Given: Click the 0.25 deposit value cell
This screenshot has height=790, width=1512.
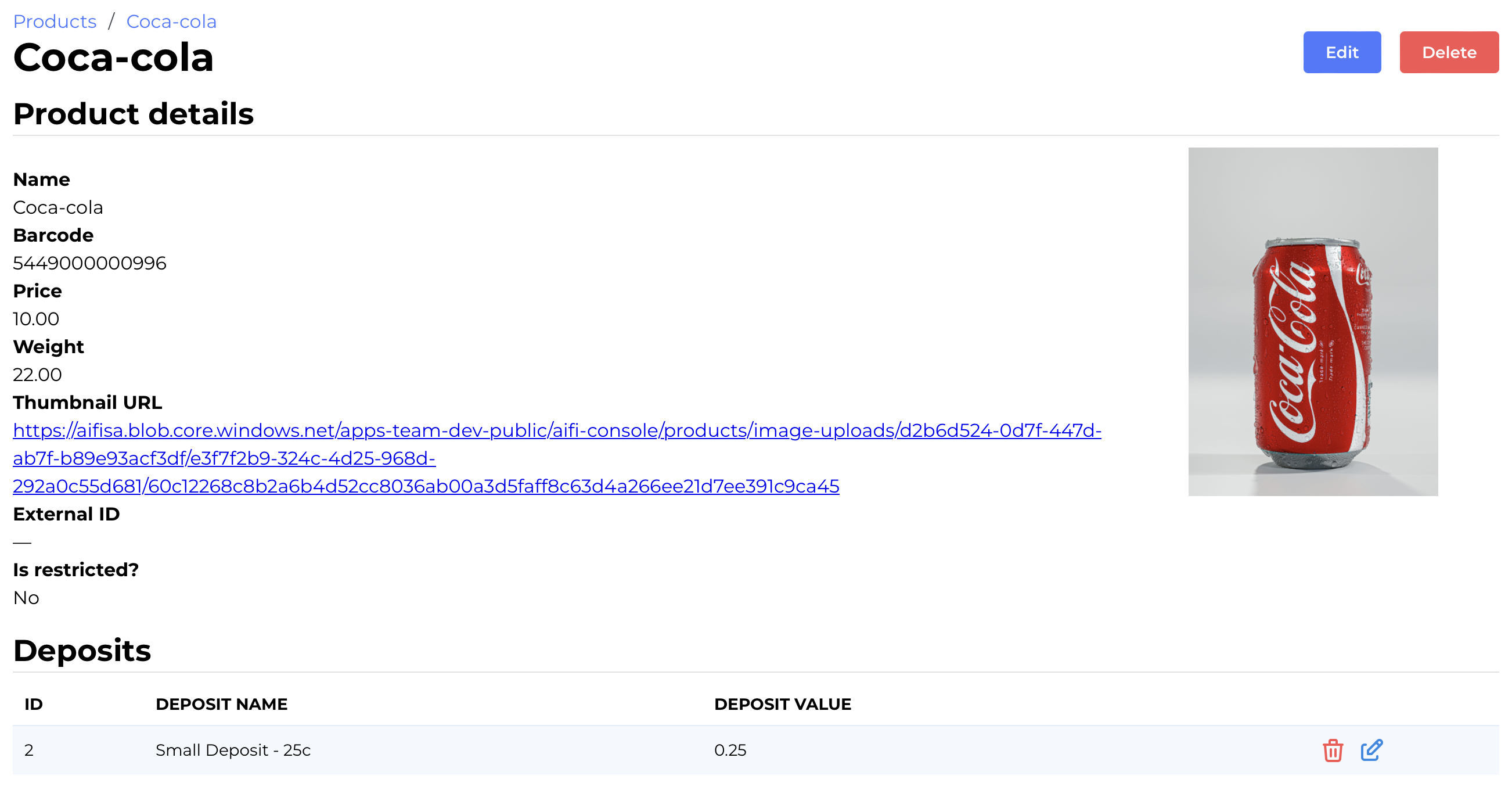Looking at the screenshot, I should tap(730, 750).
